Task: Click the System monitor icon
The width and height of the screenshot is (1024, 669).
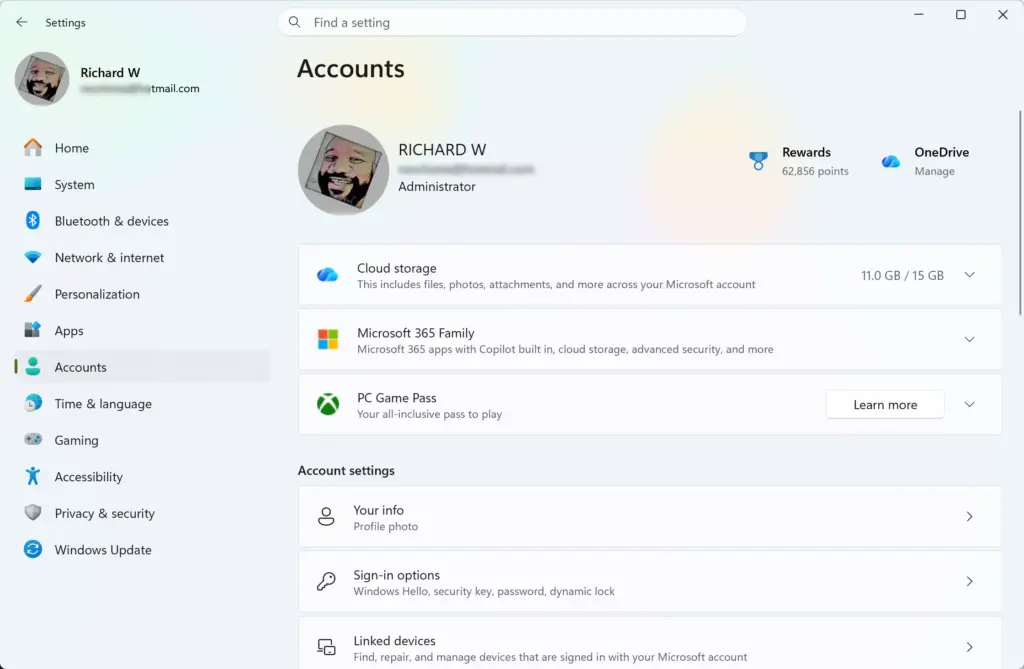Action: coord(33,184)
